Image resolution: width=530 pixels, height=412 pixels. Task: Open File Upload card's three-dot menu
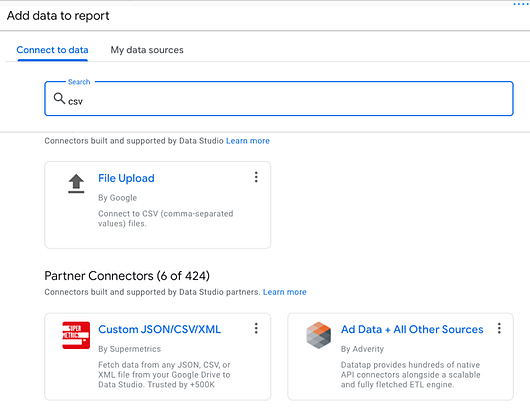[x=256, y=177]
